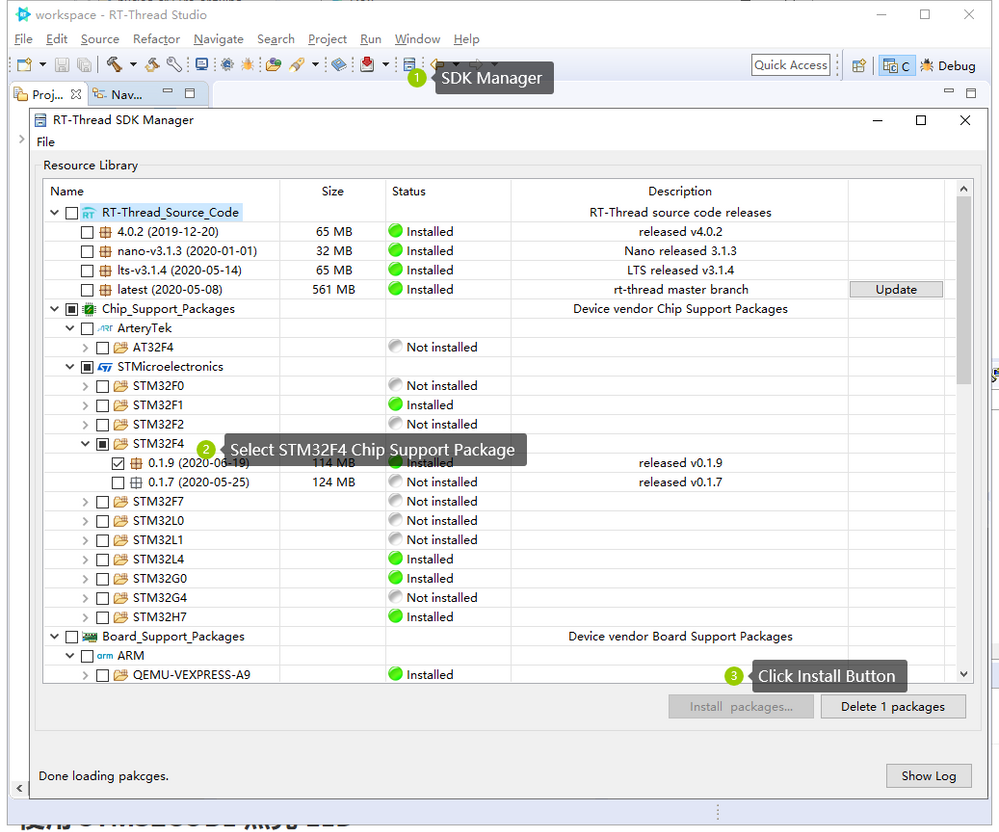
Task: Click the Show Log button
Action: click(928, 776)
